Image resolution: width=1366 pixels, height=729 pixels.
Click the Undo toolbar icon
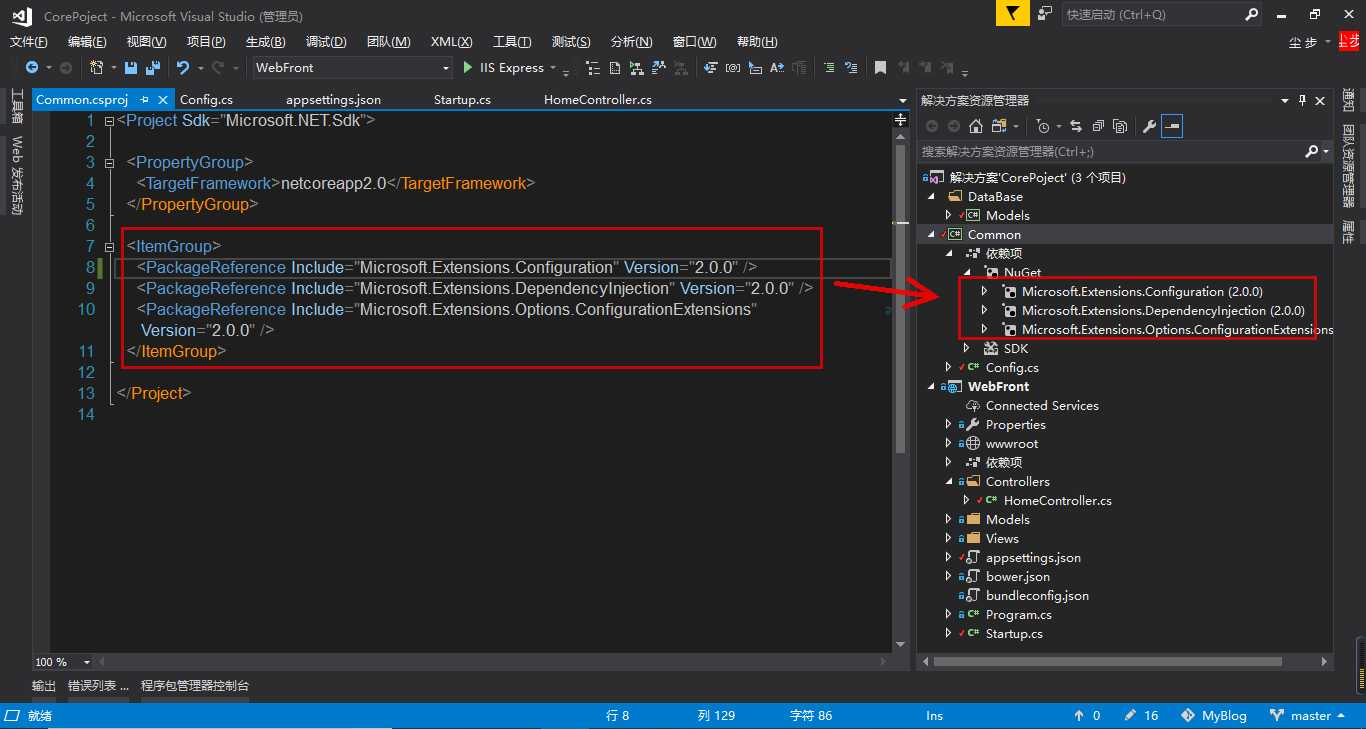[x=183, y=68]
